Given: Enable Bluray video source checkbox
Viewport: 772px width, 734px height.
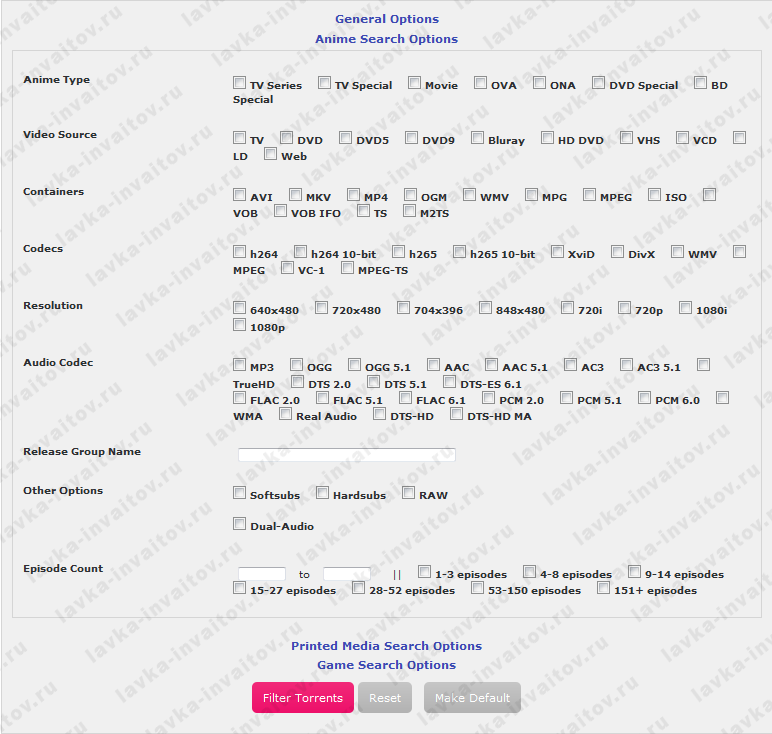Looking at the screenshot, I should coord(478,137).
